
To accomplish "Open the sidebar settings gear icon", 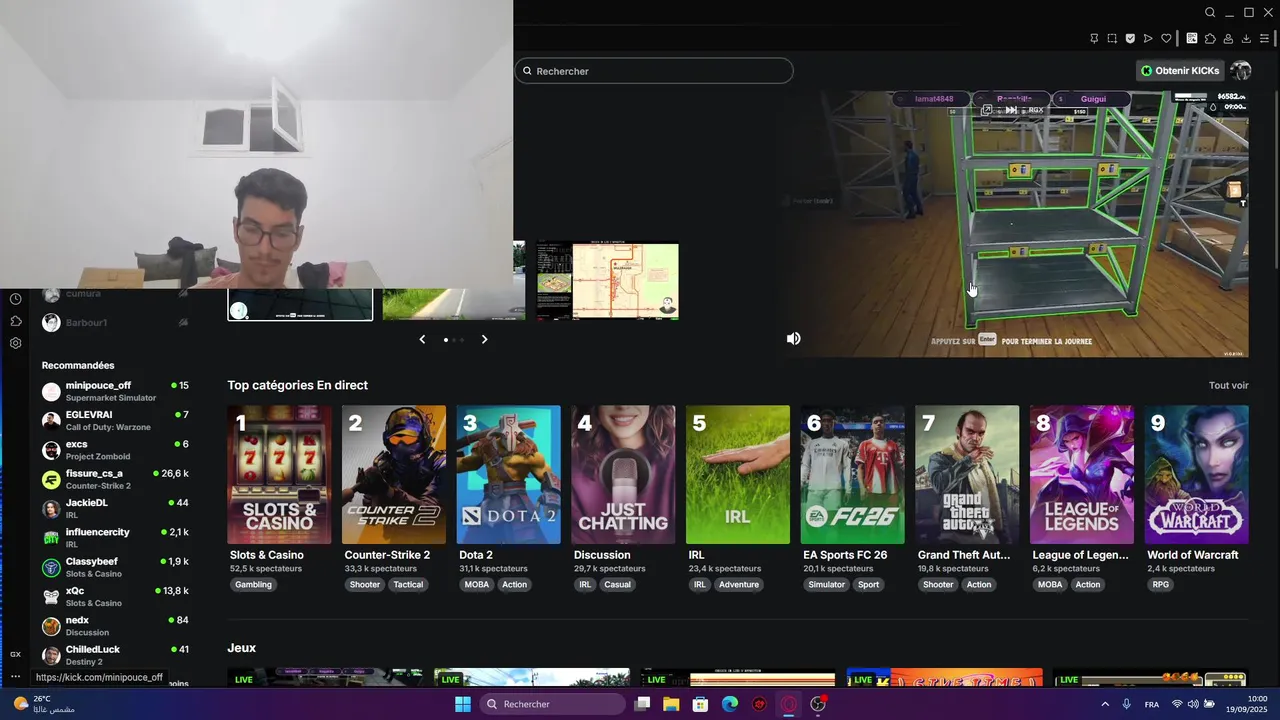I will tap(16, 343).
